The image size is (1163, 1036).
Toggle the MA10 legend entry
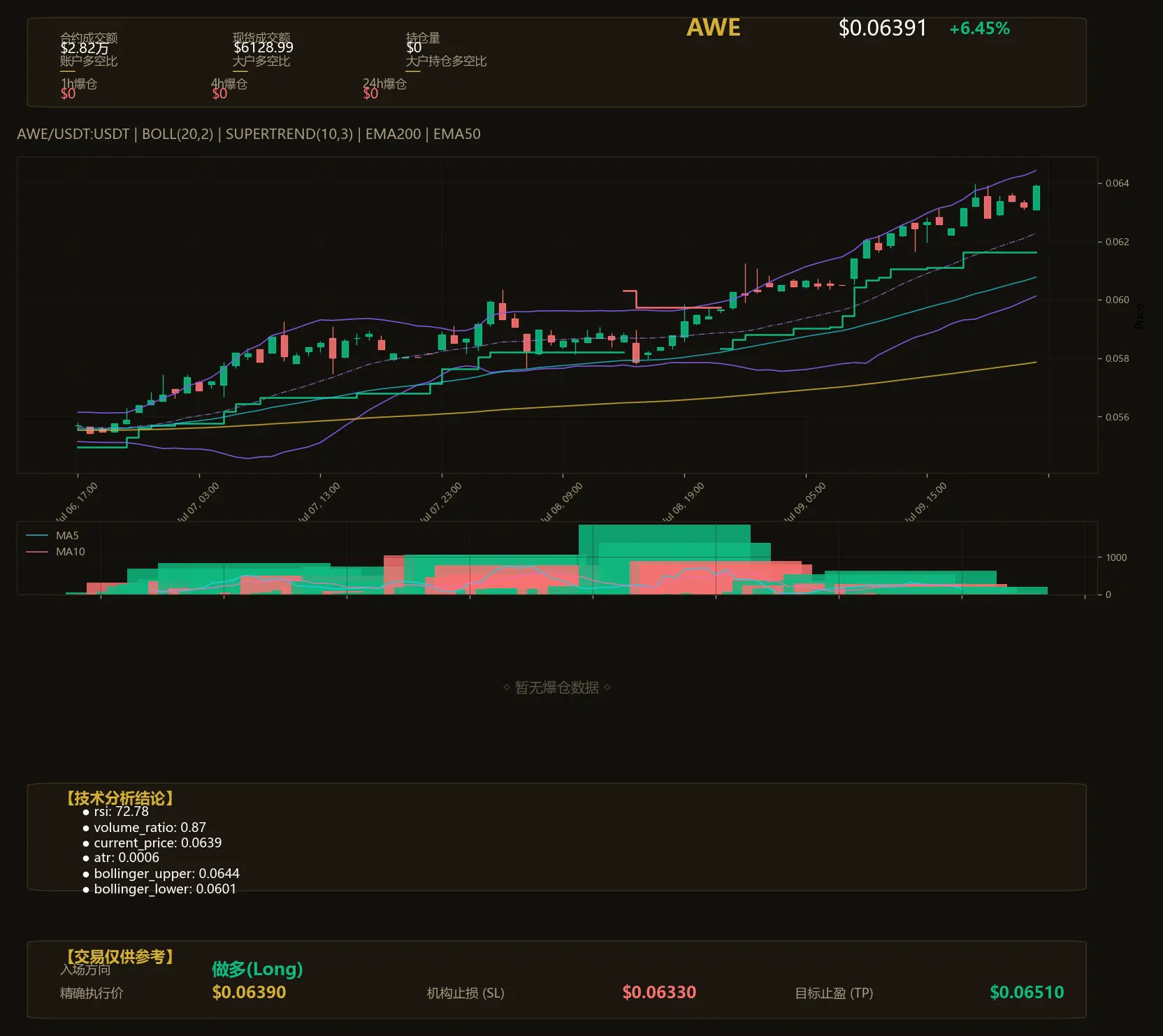pos(55,552)
